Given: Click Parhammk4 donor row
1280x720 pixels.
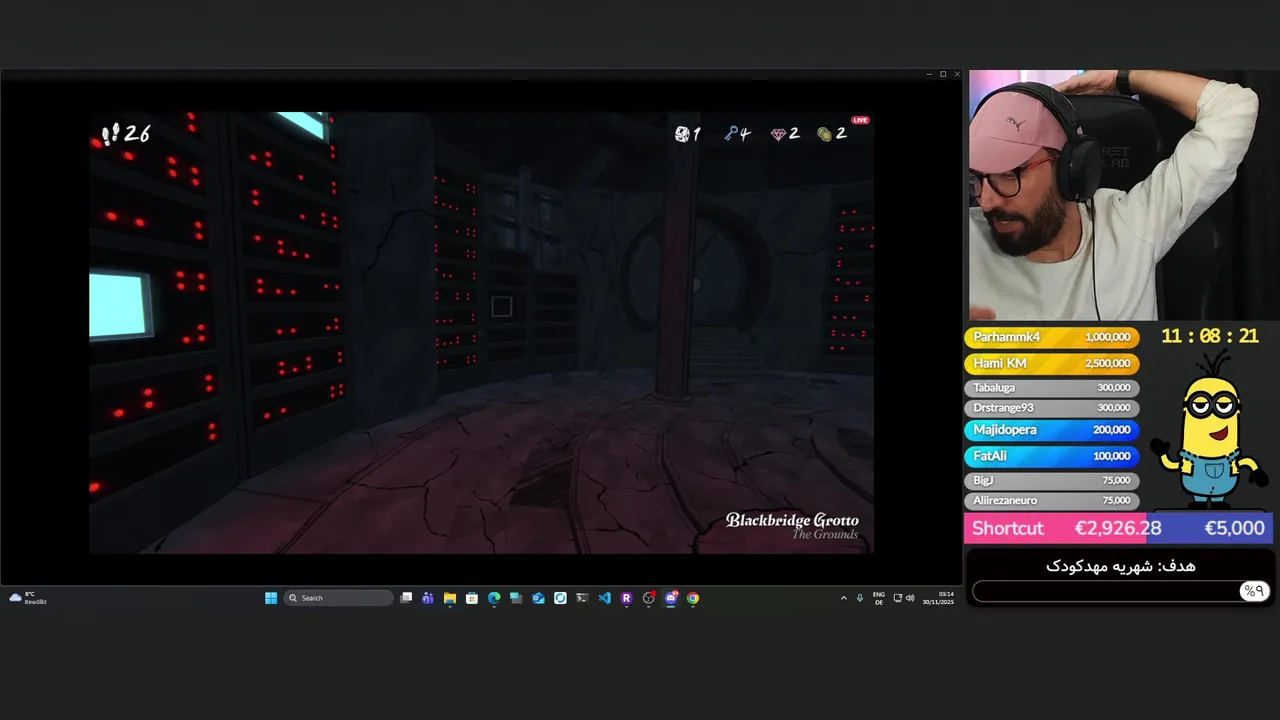Looking at the screenshot, I should [x=1051, y=337].
